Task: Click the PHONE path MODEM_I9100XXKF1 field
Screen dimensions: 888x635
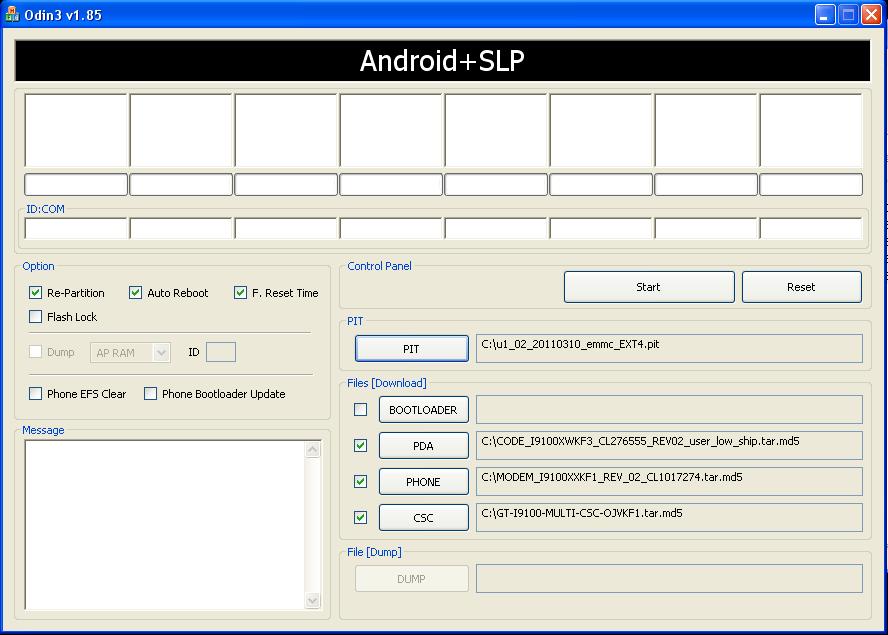Action: (x=669, y=481)
